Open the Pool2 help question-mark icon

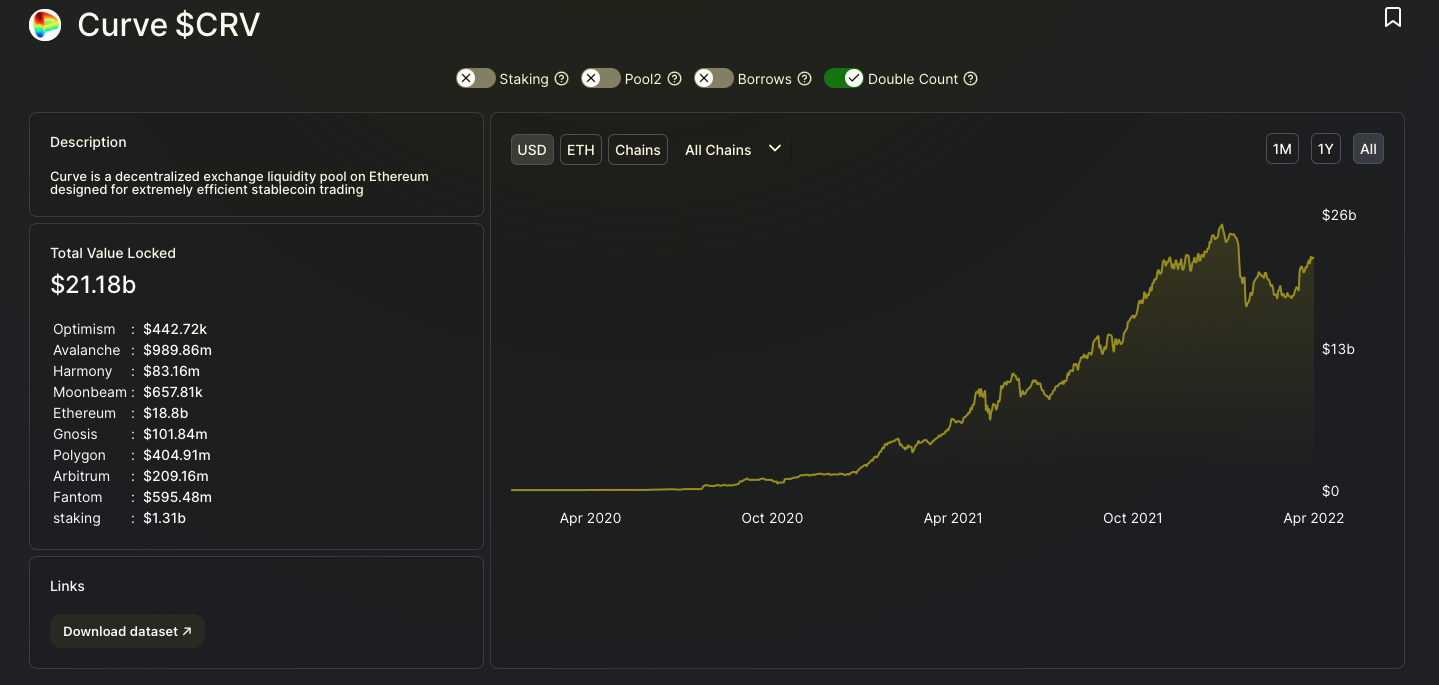(675, 78)
